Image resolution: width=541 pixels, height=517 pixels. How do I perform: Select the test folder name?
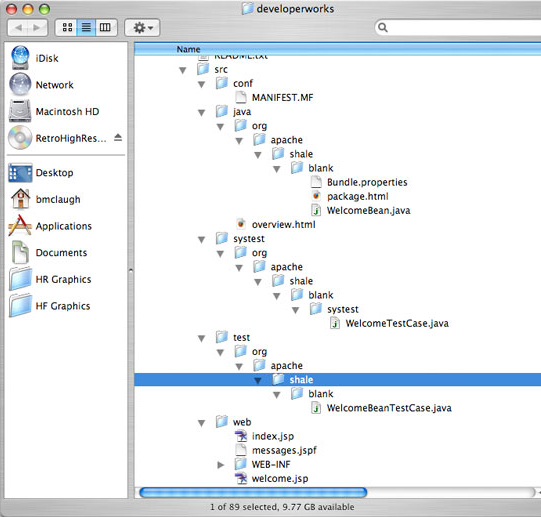coord(241,337)
